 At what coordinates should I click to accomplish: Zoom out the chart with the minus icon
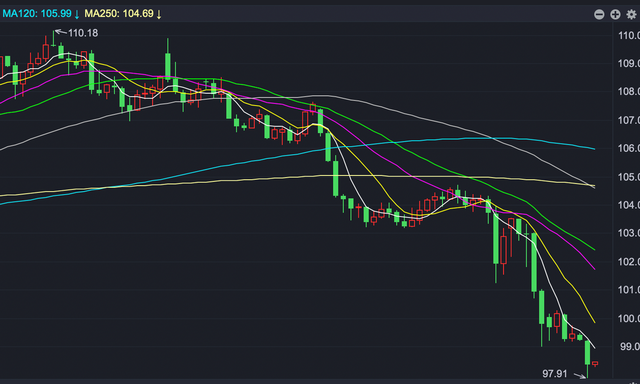click(x=599, y=15)
